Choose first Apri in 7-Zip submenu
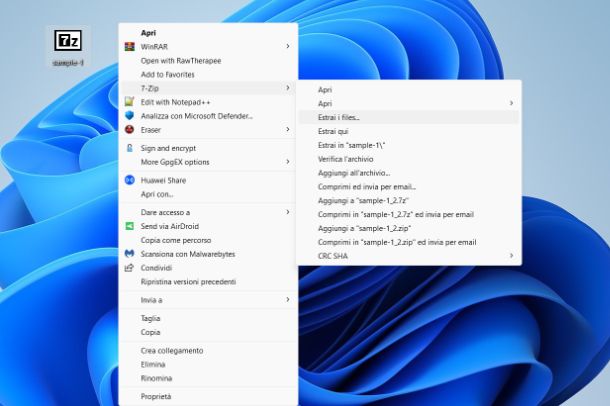The width and height of the screenshot is (610, 406). pos(409,89)
